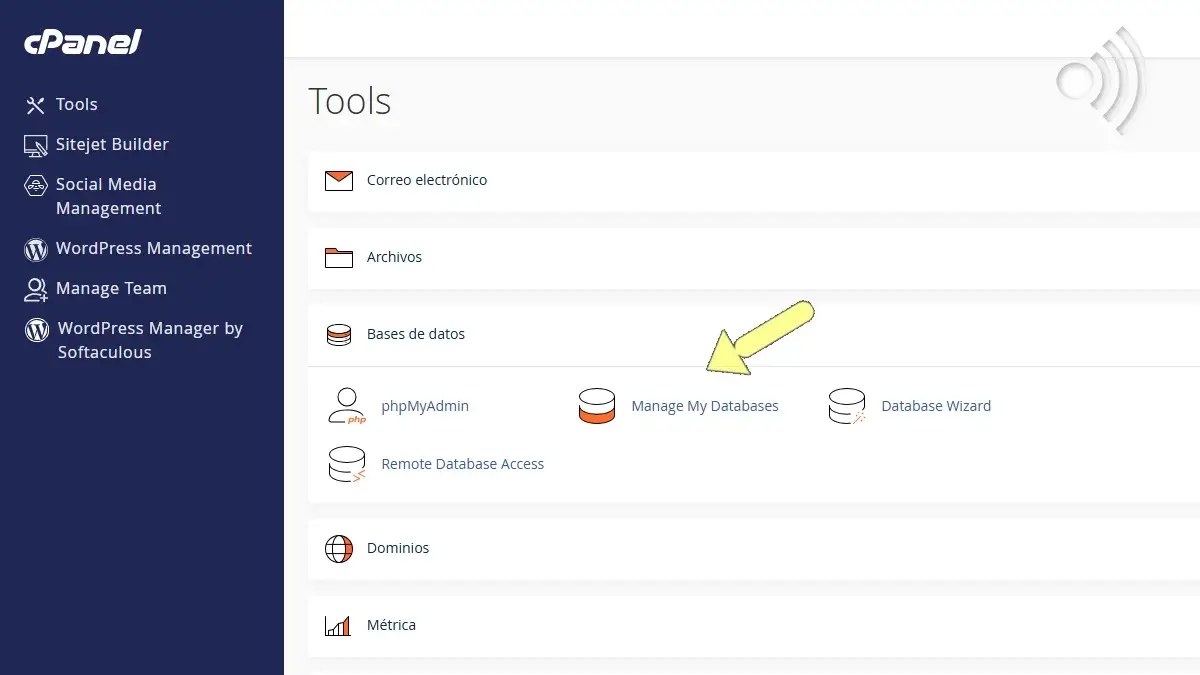
Task: Click the Manage My Databases database icon
Action: coord(597,405)
